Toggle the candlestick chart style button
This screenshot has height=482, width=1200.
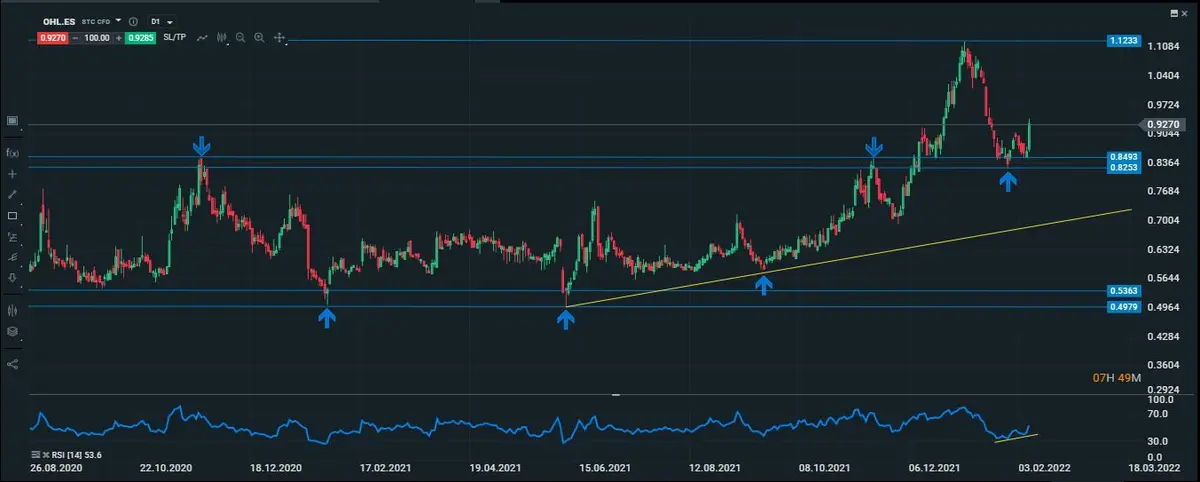tap(222, 38)
